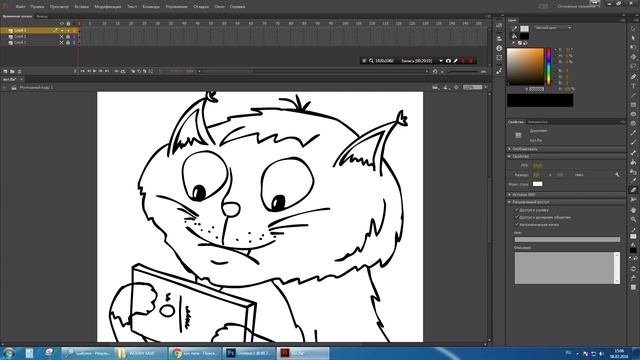Screen dimensions: 640x360
Task: Open the Окно menu
Action: click(x=219, y=7)
